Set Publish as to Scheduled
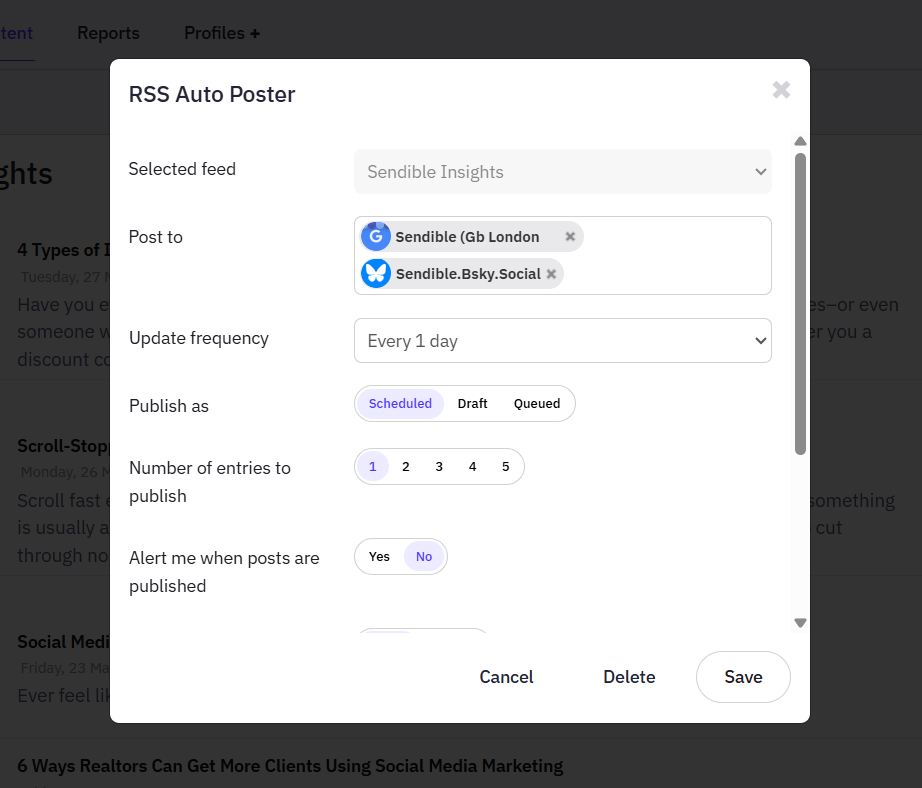922x788 pixels. pos(400,403)
